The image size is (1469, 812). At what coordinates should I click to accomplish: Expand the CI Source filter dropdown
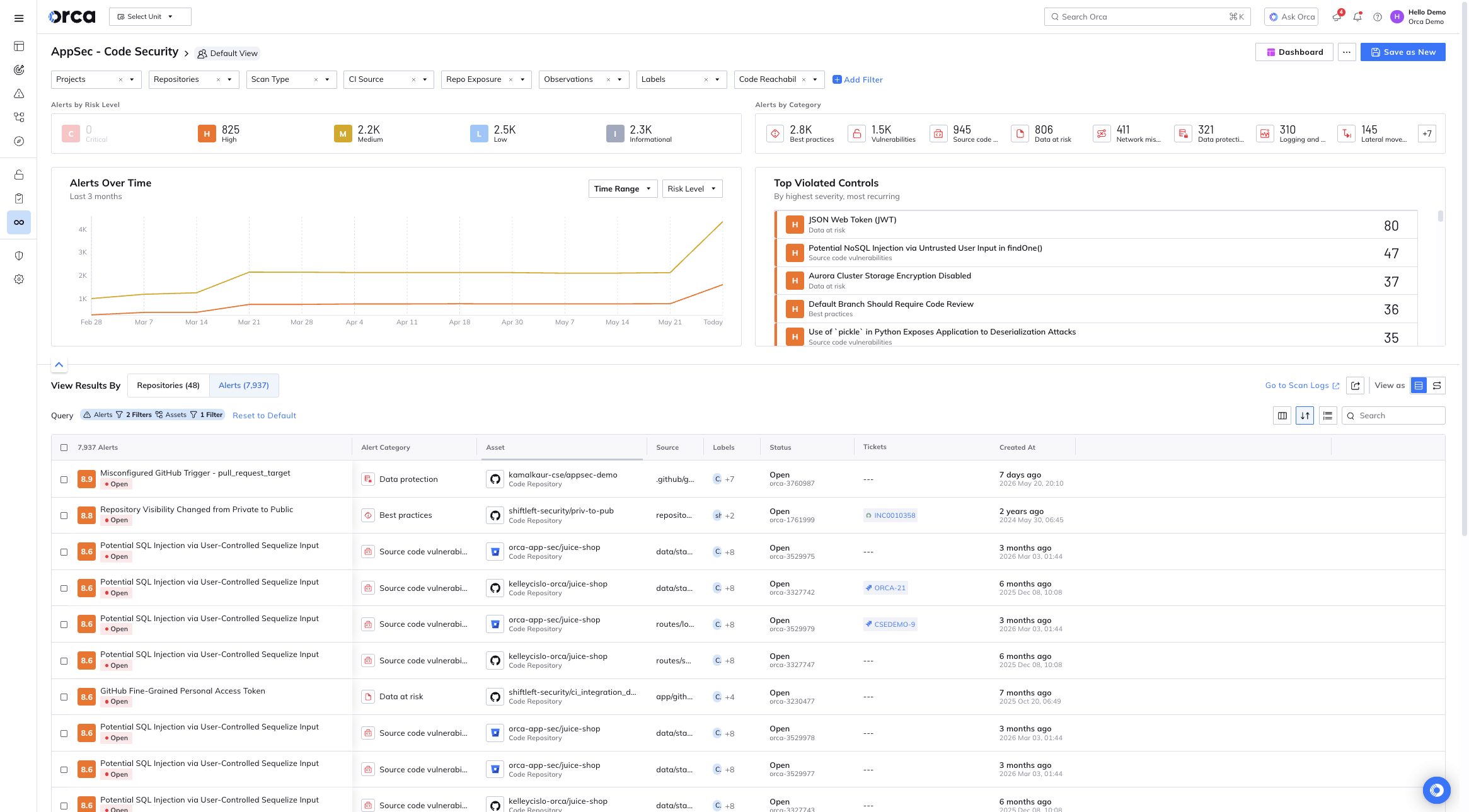click(425, 80)
